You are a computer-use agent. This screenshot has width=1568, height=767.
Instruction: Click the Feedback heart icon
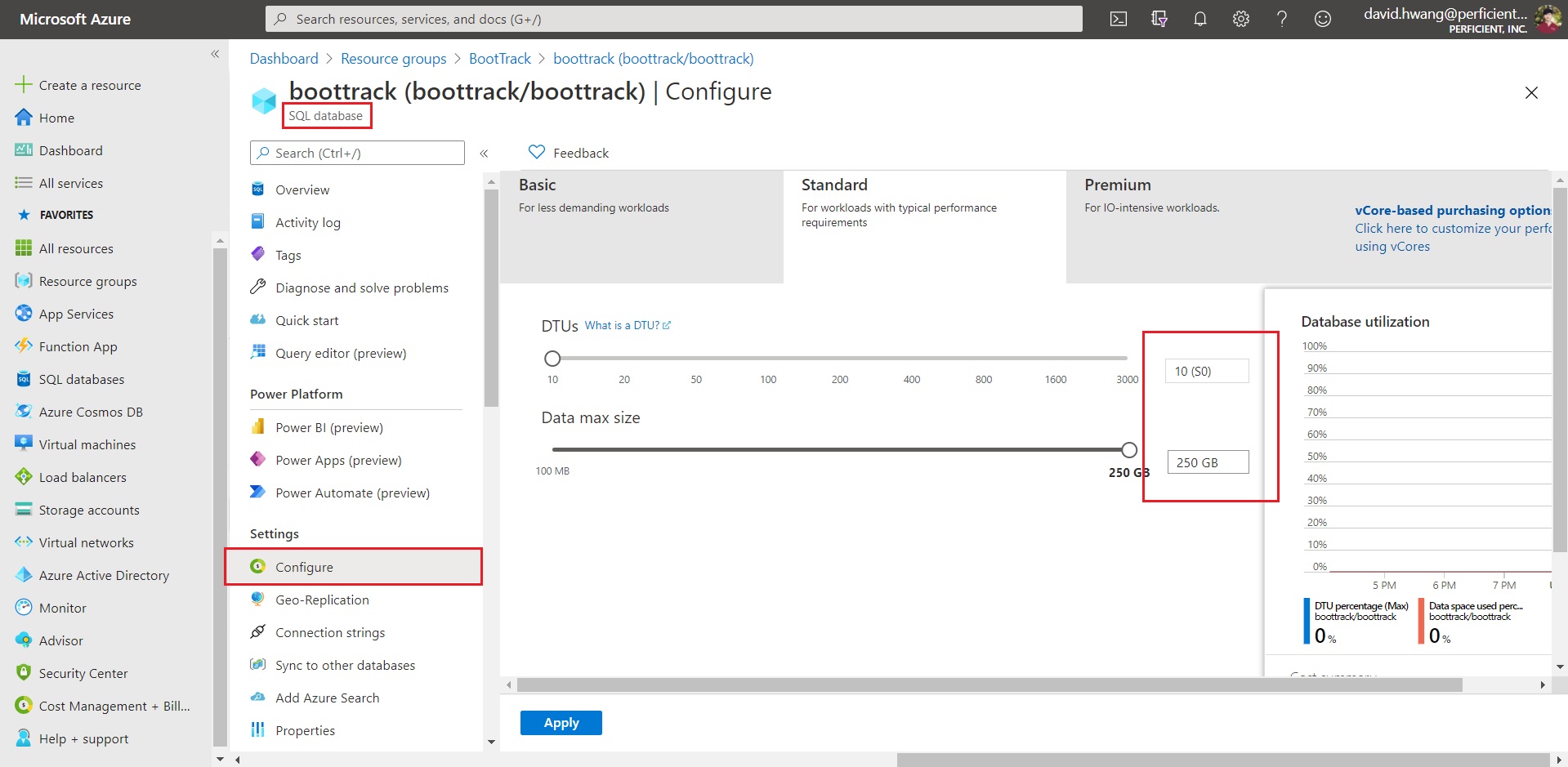point(537,152)
